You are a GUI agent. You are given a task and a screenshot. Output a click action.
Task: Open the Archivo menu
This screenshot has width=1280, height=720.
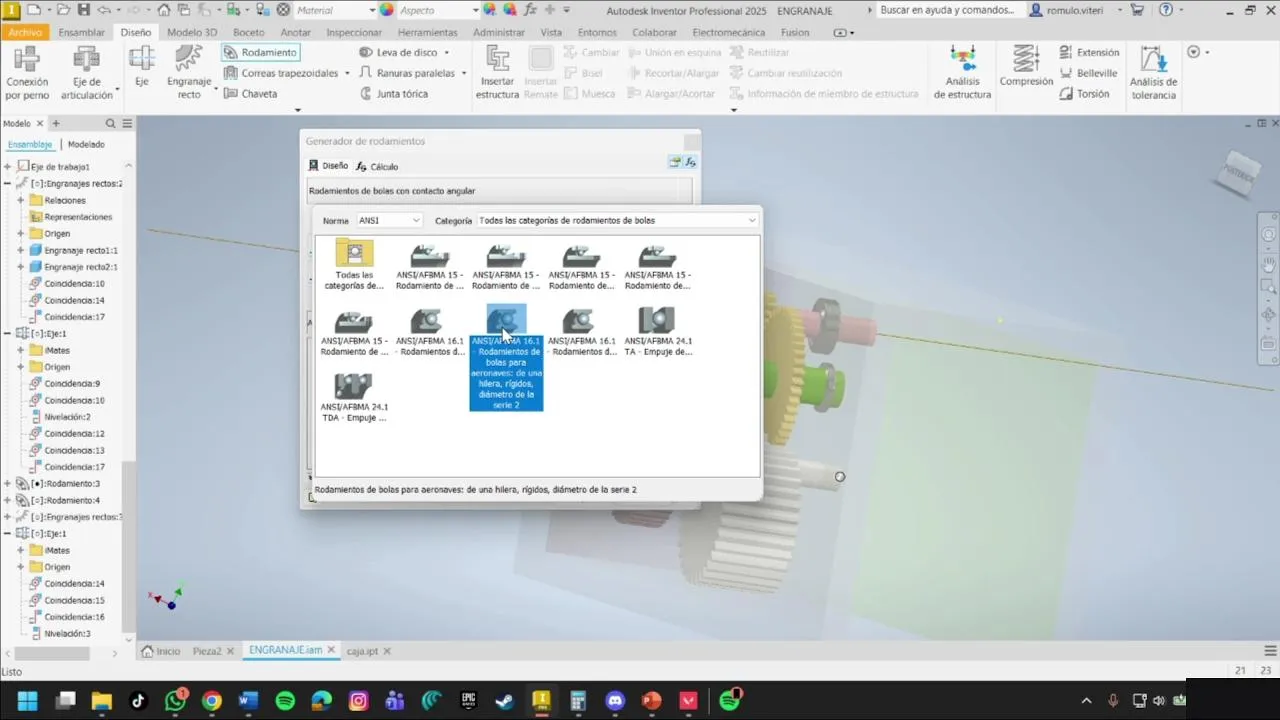pos(24,32)
